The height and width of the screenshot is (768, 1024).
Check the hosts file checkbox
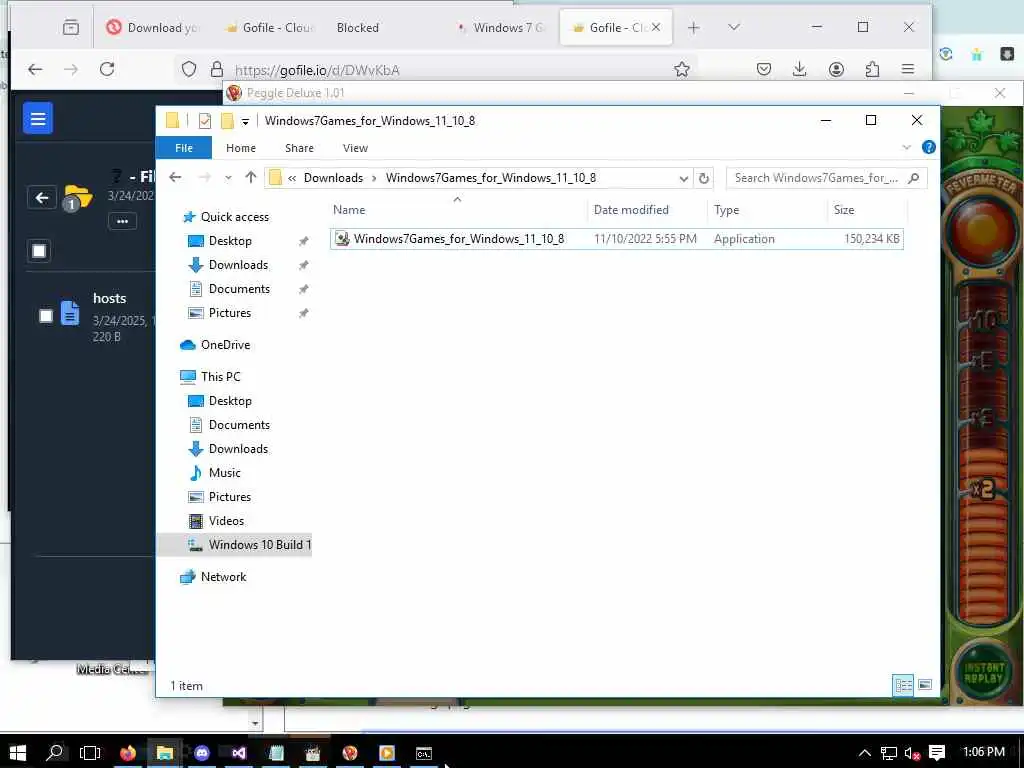(46, 316)
